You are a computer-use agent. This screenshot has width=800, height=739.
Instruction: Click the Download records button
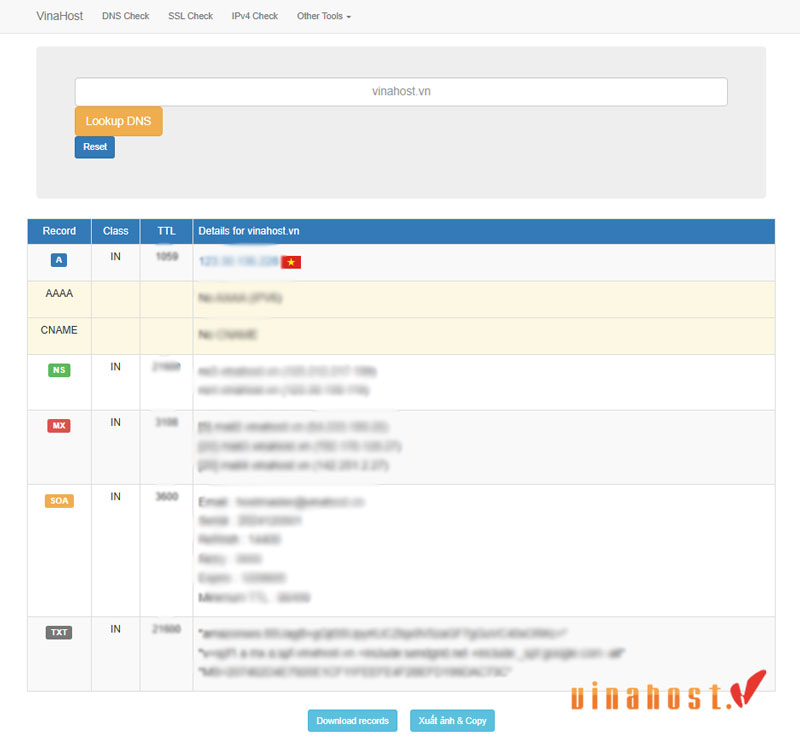353,721
